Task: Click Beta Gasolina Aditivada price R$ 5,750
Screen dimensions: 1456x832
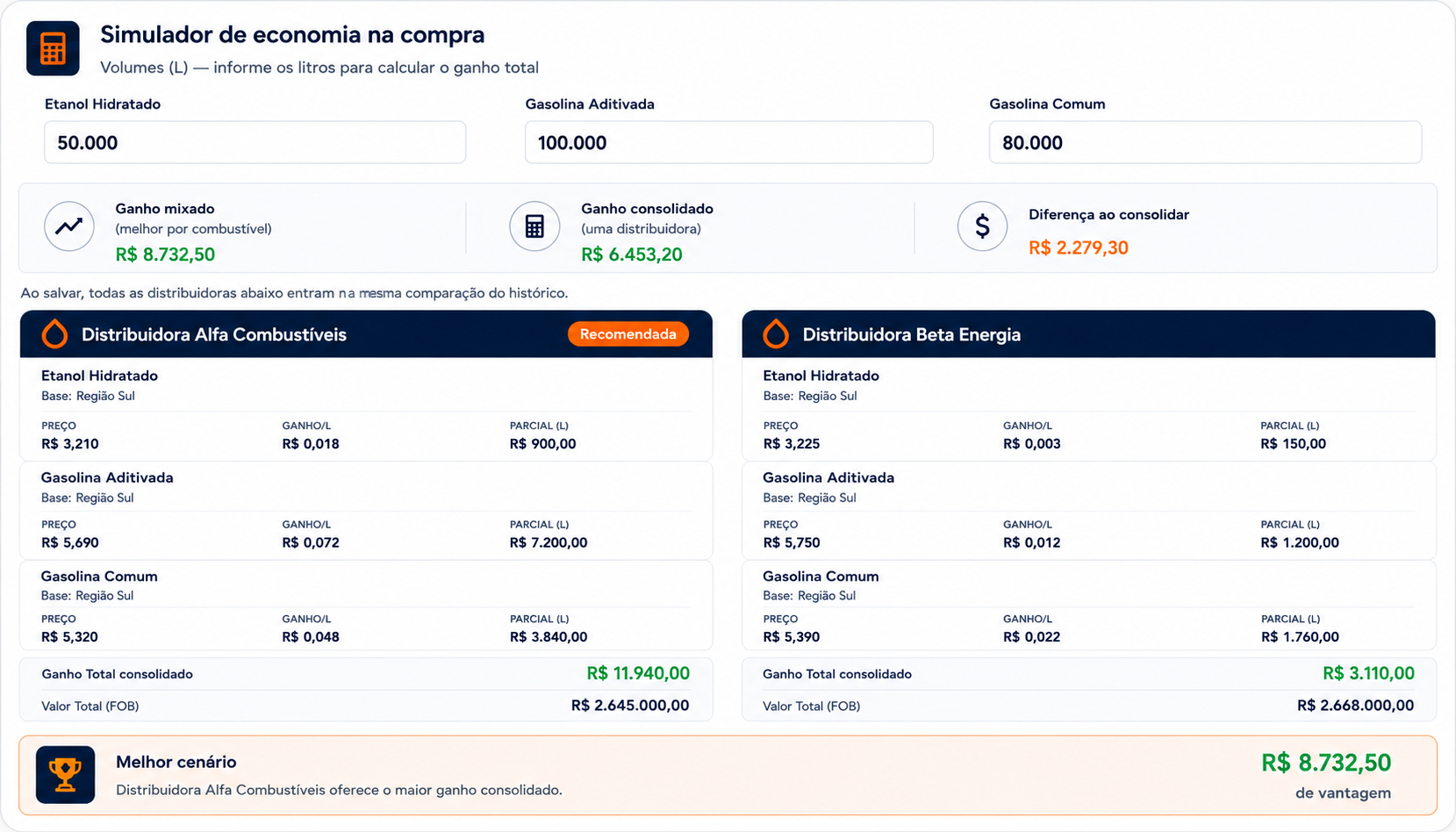Action: [x=792, y=542]
